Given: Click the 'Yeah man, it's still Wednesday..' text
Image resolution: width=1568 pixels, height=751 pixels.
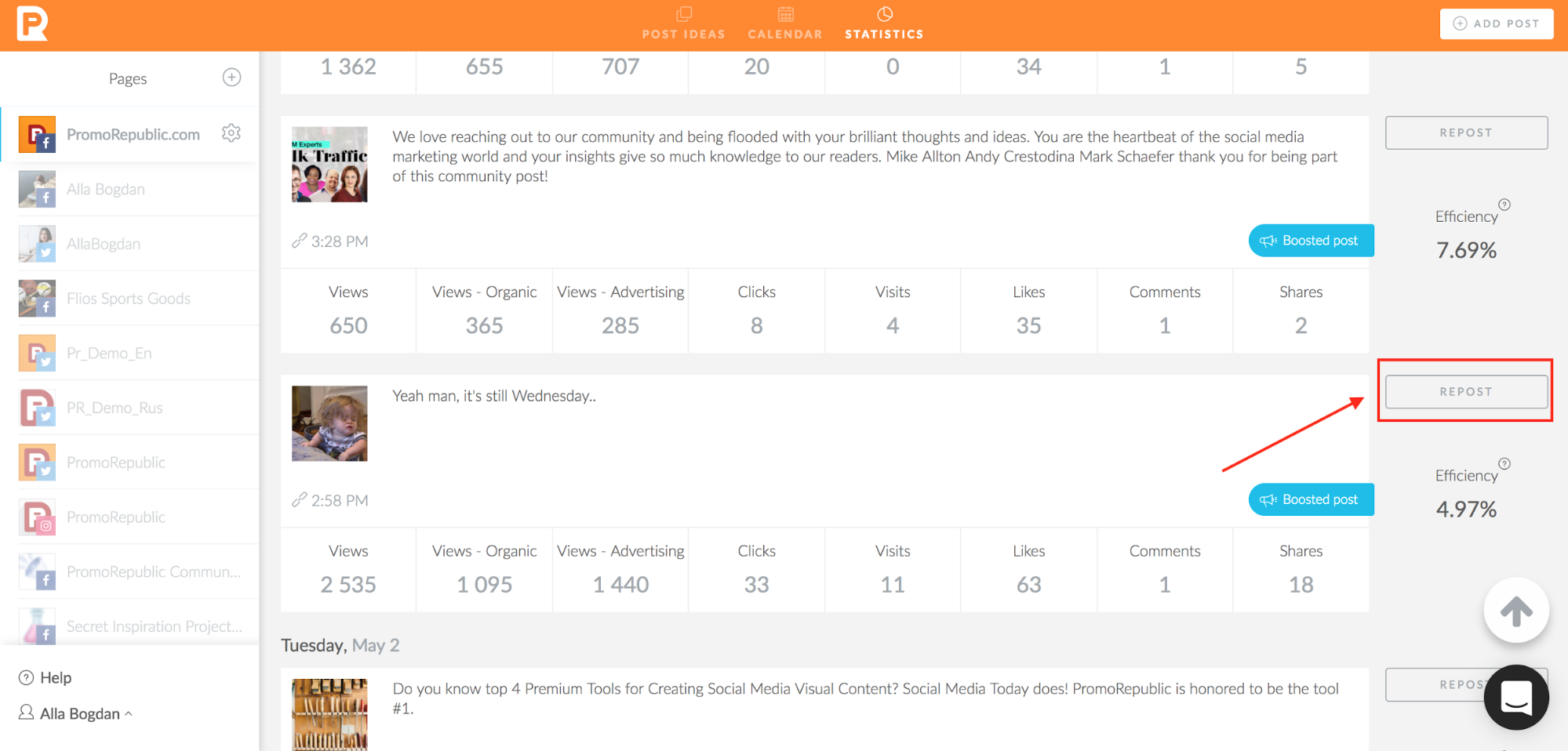Looking at the screenshot, I should coord(494,396).
